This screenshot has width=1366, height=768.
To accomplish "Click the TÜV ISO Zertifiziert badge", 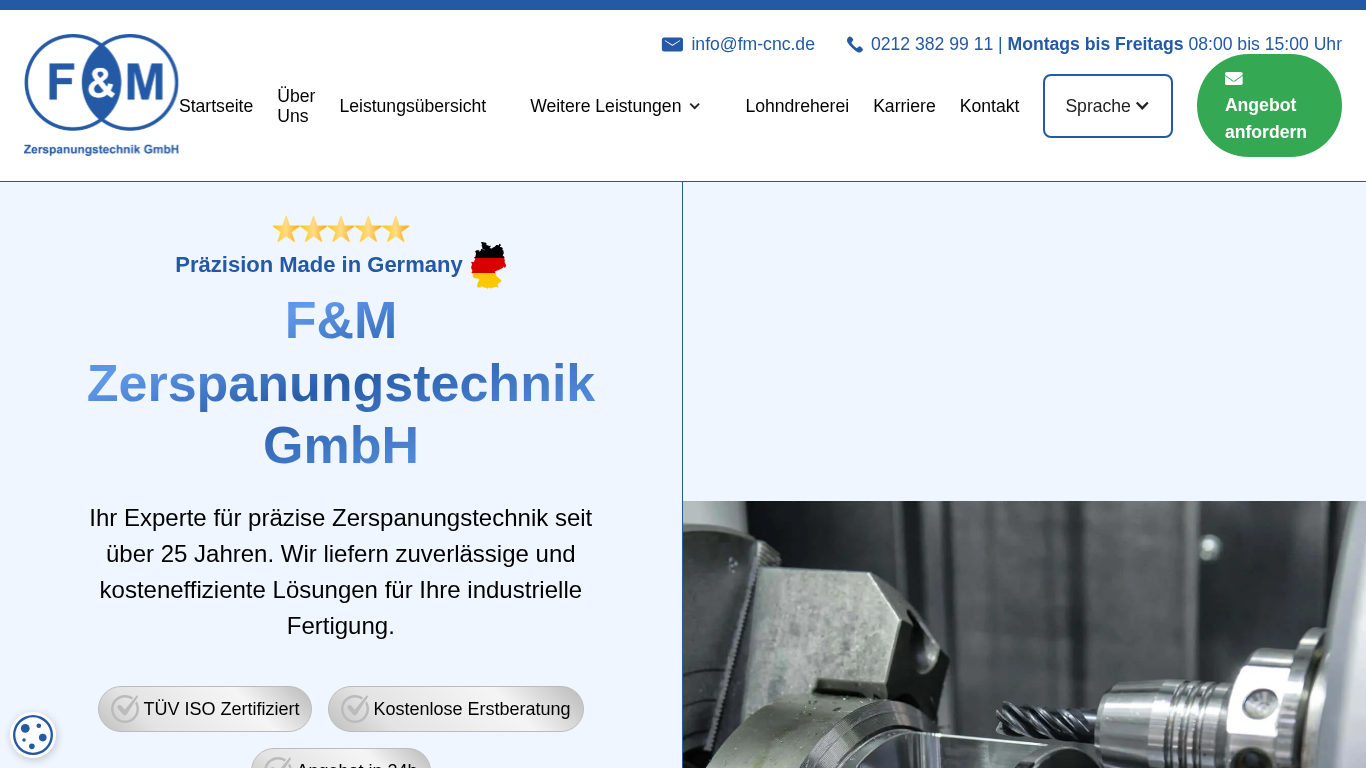I will point(205,709).
